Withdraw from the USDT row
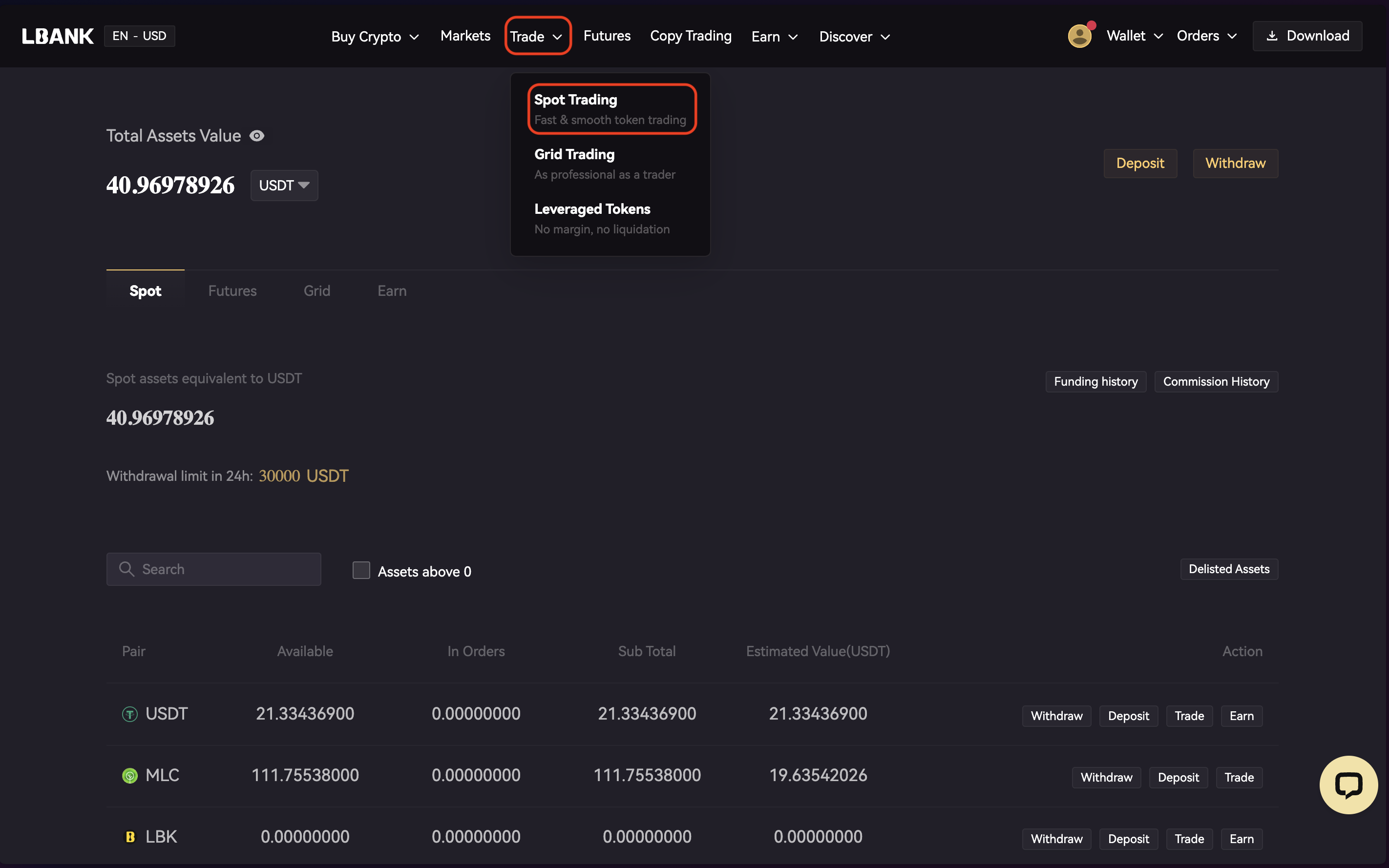Viewport: 1389px width, 868px height. click(x=1056, y=716)
